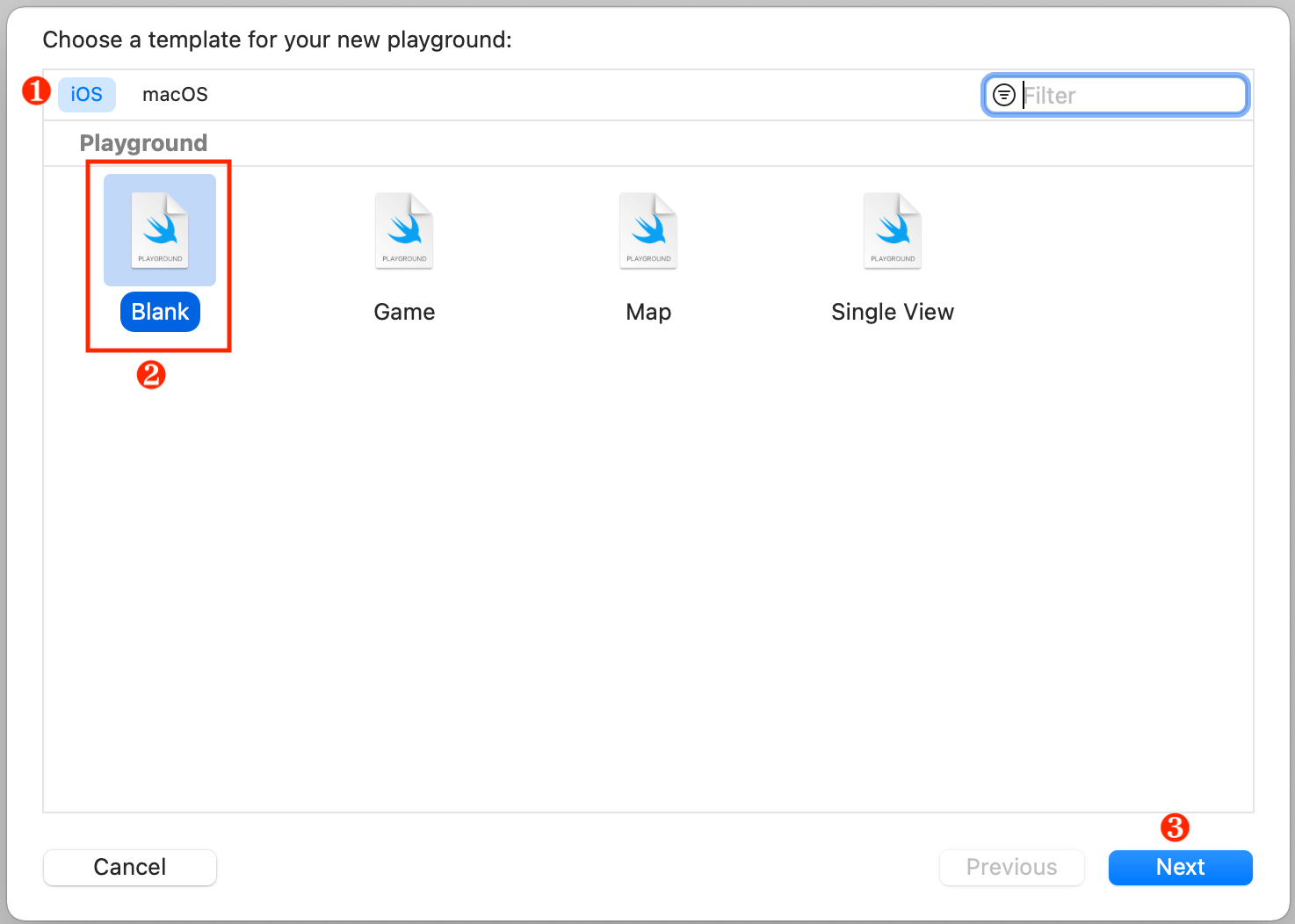1295x924 pixels.
Task: Click the highlighted Blank label
Action: click(160, 312)
